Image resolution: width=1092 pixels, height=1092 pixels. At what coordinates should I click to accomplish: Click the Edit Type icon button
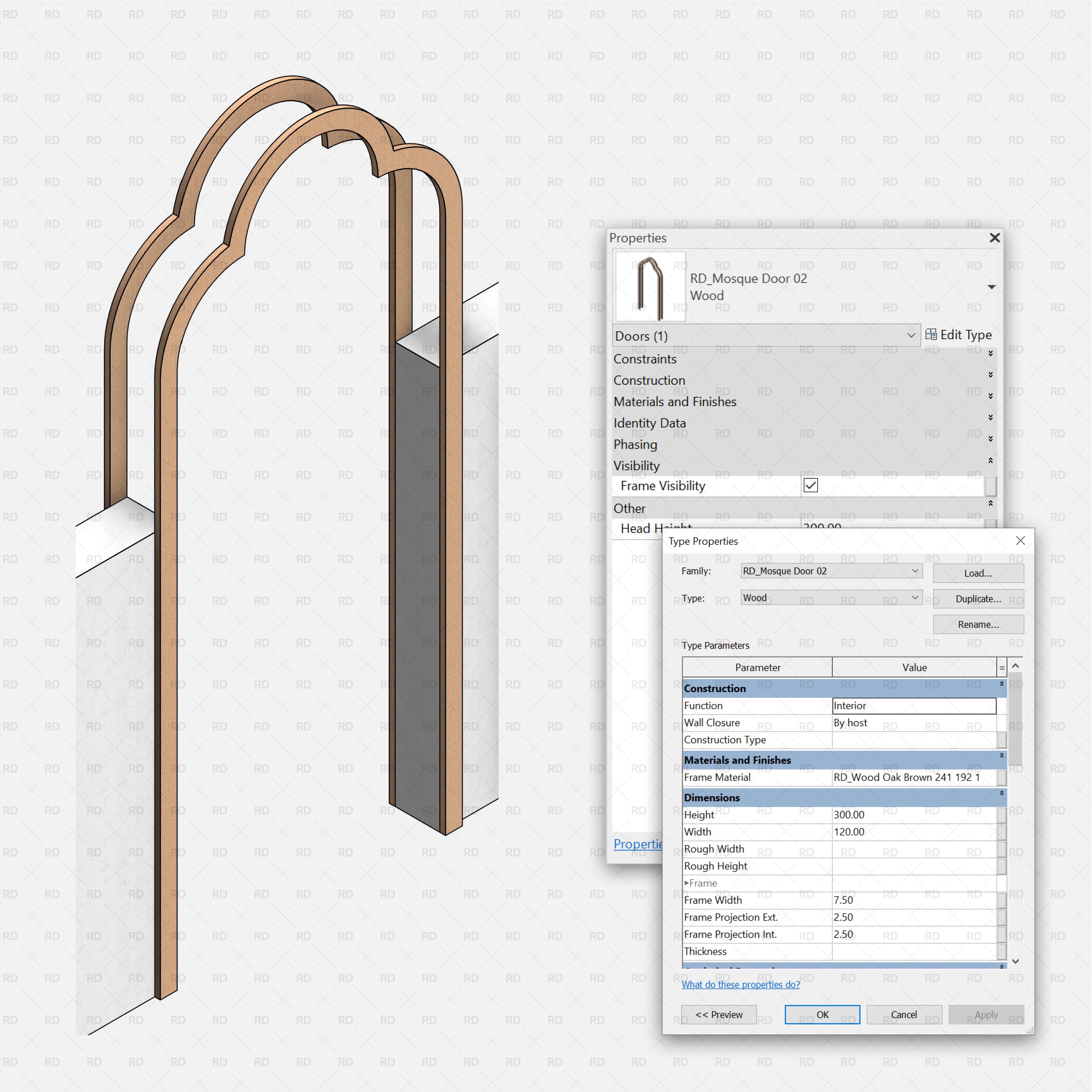click(x=931, y=335)
